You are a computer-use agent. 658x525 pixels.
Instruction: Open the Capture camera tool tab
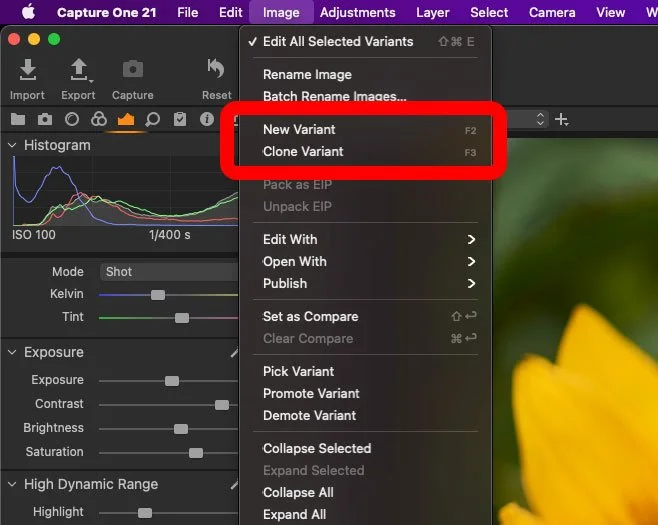tap(45, 120)
